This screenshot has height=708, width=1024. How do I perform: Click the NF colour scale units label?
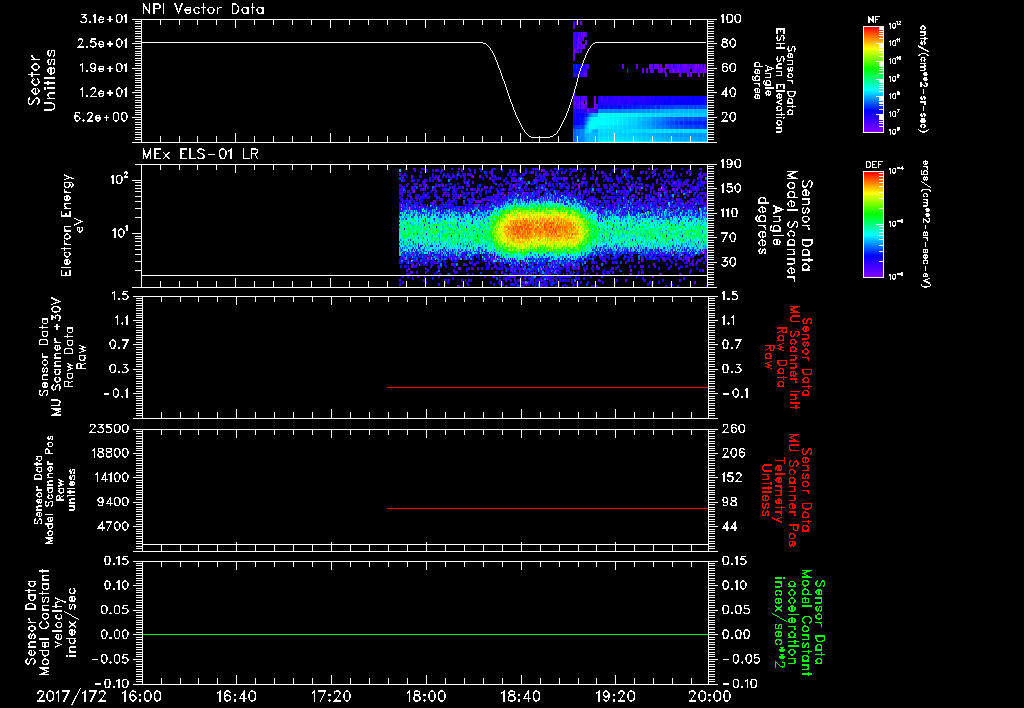pos(922,79)
